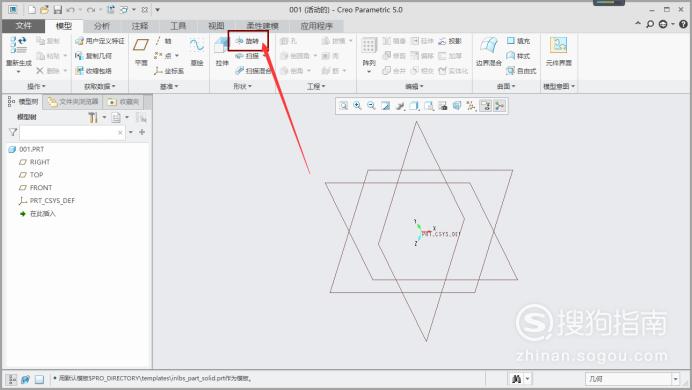
Task: Open the Surfaces (曲面) group dropdown
Action: pyautogui.click(x=506, y=86)
